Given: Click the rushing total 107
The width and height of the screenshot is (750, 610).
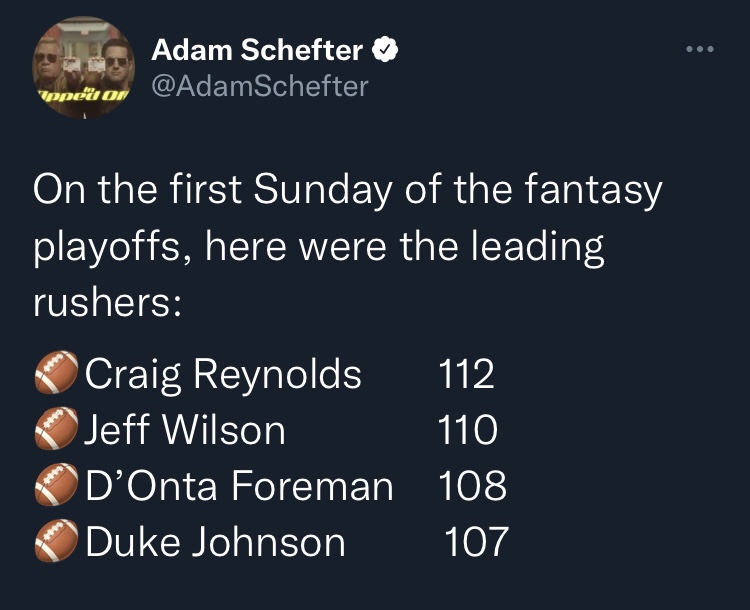Looking at the screenshot, I should pos(476,543).
